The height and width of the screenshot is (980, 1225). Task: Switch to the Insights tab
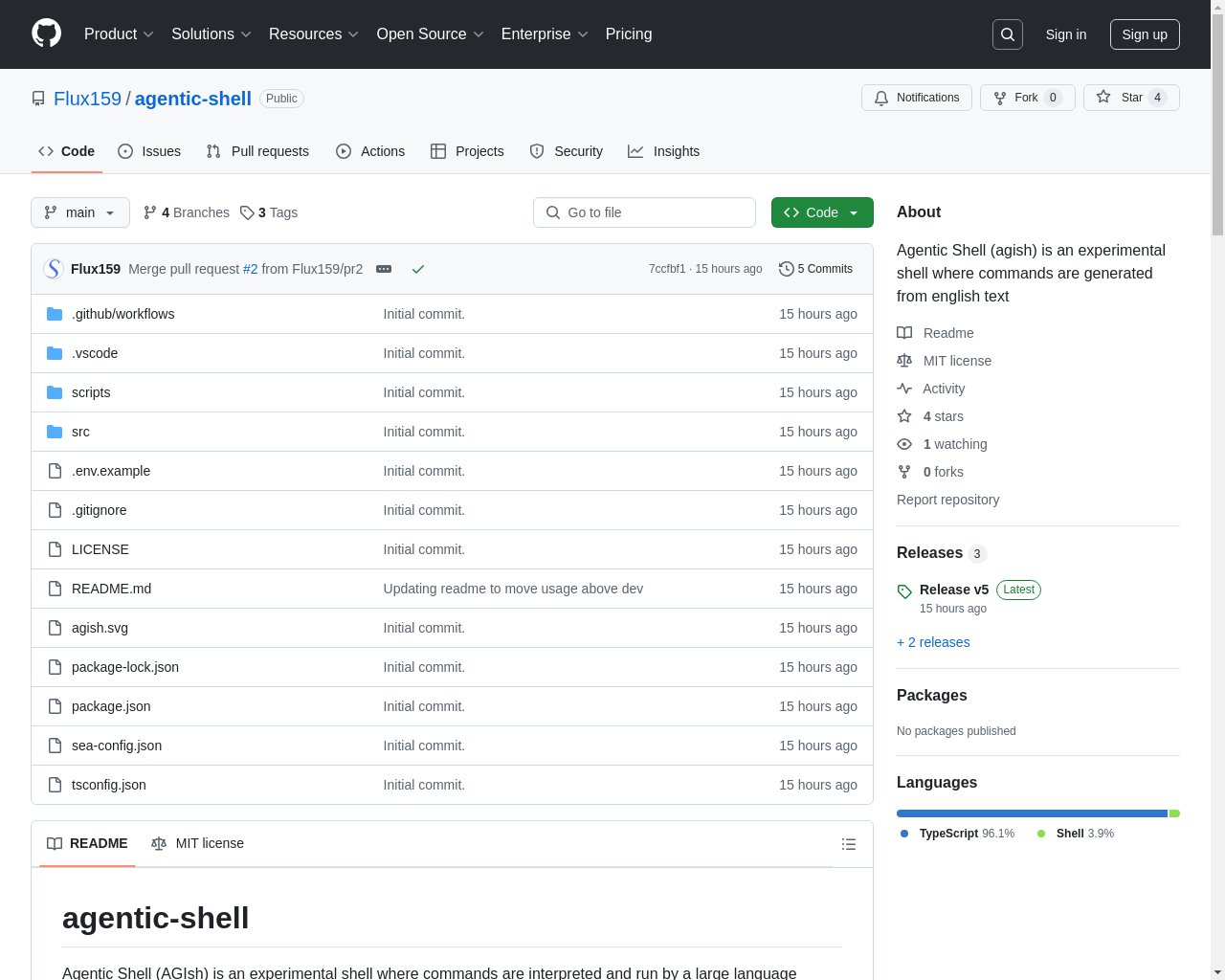663,151
